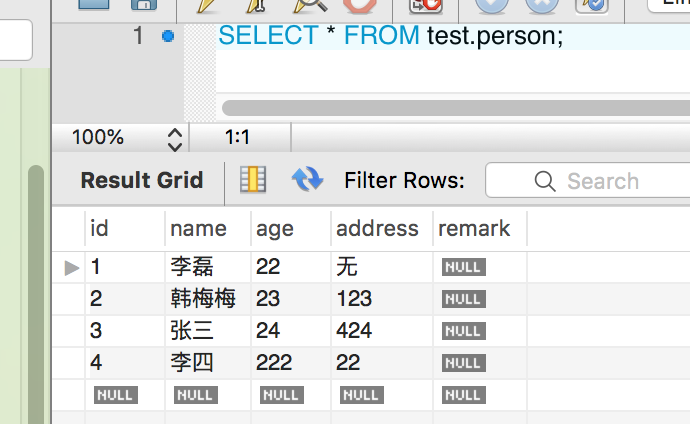Click the 1:1 cursor position indicator
This screenshot has width=690, height=424.
(238, 137)
